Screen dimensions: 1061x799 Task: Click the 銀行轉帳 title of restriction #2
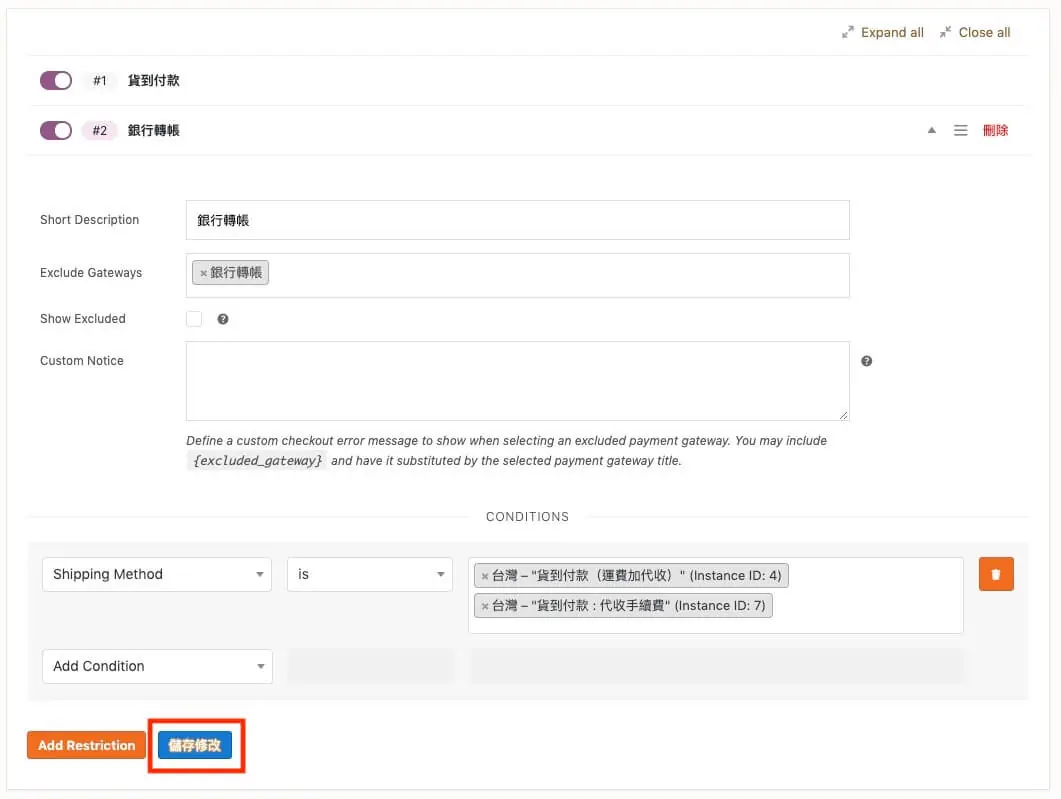[154, 131]
